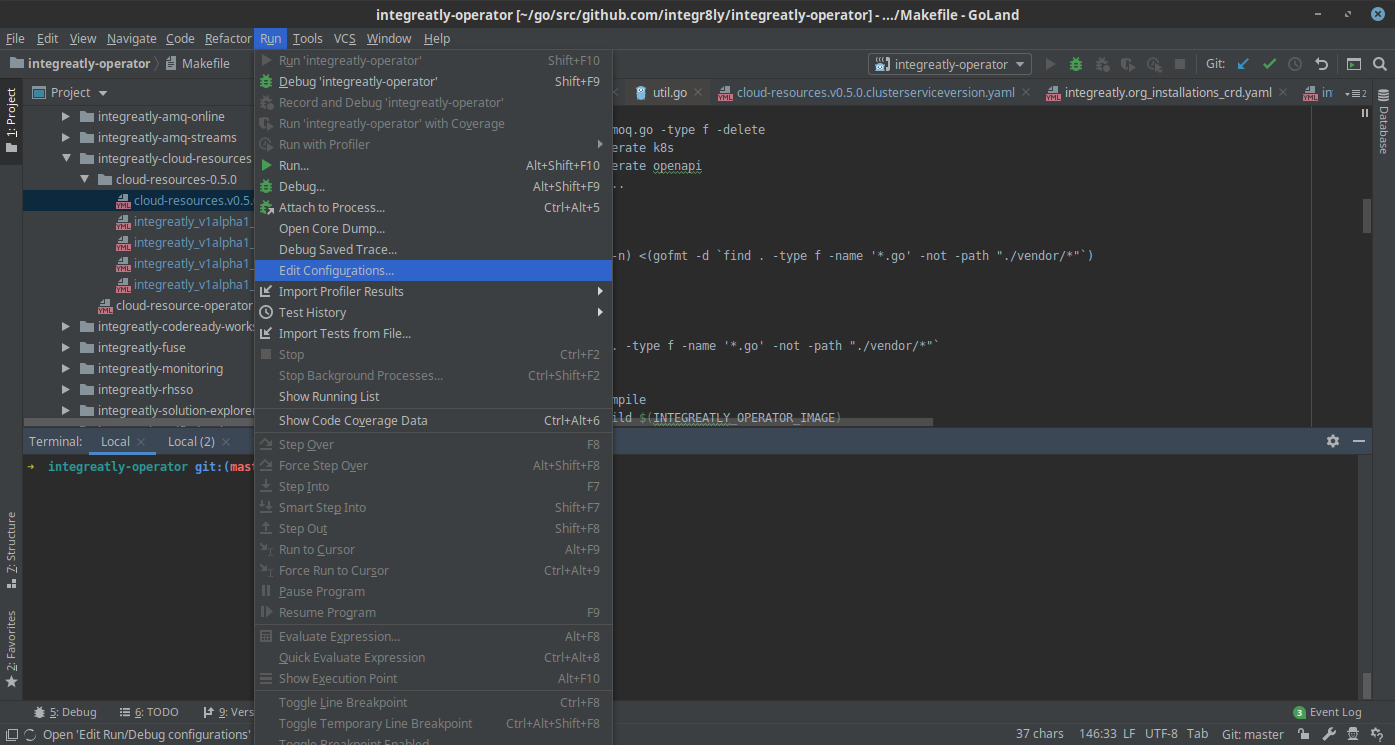Click the green Debug bug toolbar icon
1395x745 pixels.
tap(1076, 64)
